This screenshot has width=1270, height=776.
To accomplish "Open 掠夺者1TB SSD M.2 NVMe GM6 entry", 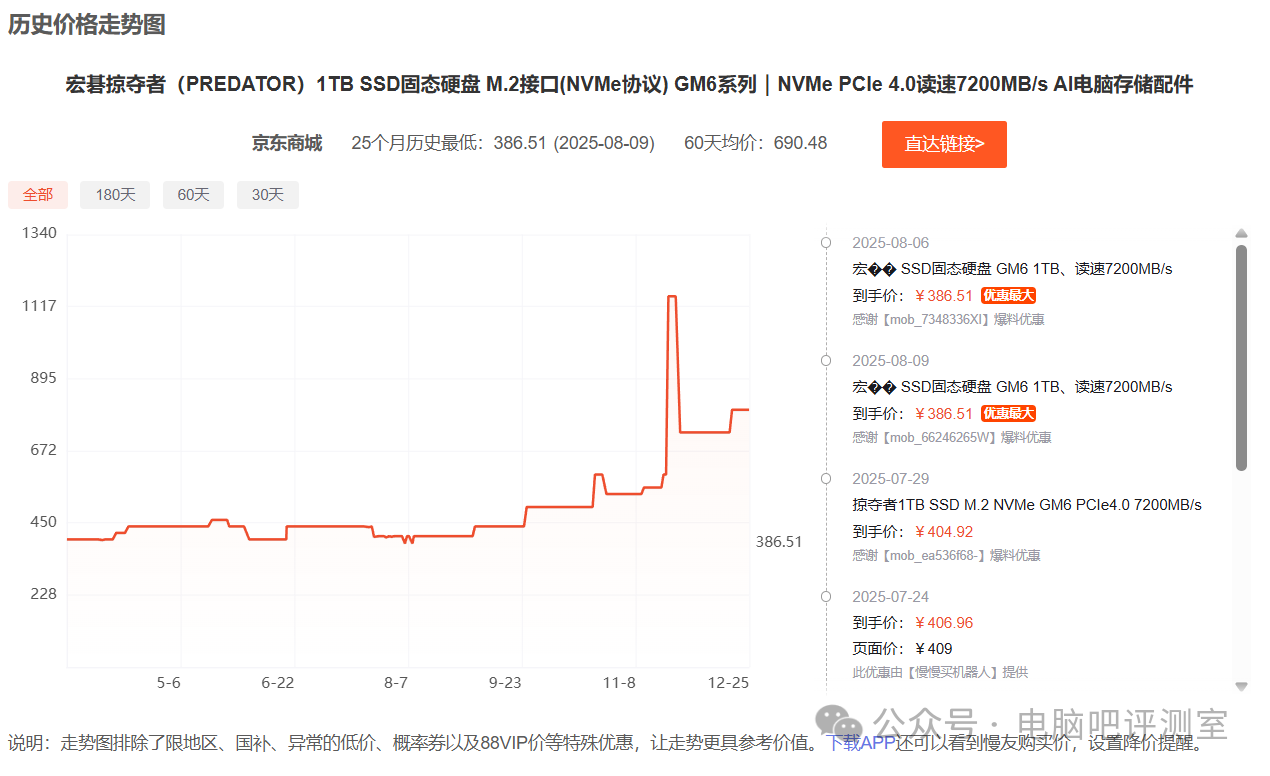I will tap(1027, 505).
